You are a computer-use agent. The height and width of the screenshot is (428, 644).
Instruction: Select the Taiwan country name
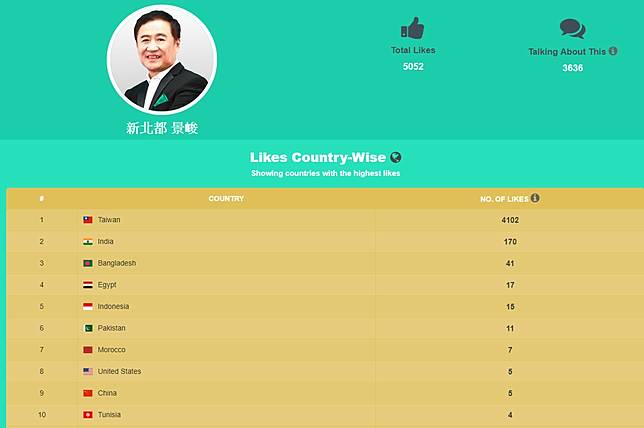click(x=109, y=220)
